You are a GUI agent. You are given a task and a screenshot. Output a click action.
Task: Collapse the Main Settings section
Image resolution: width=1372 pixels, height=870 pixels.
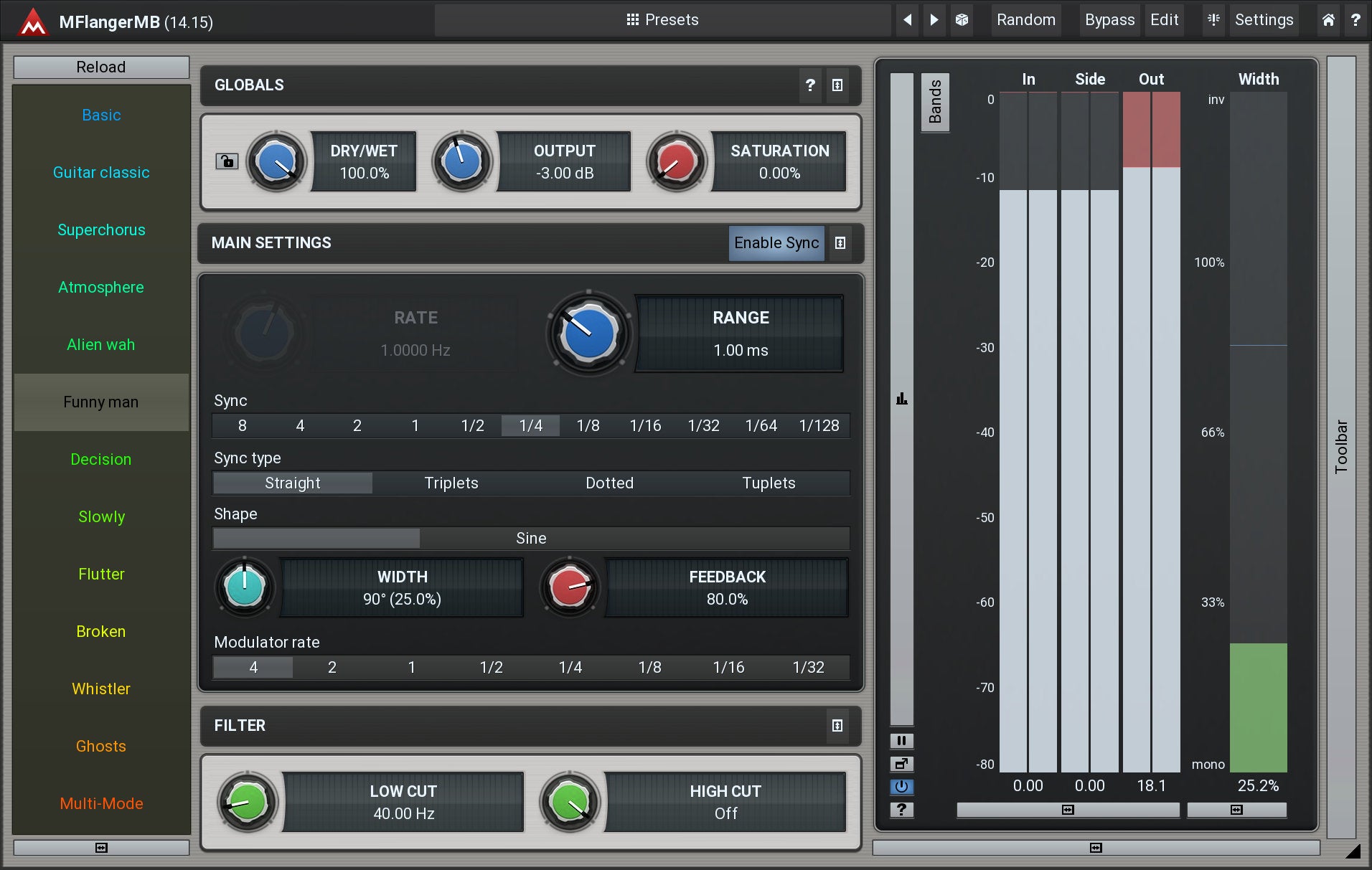point(840,243)
